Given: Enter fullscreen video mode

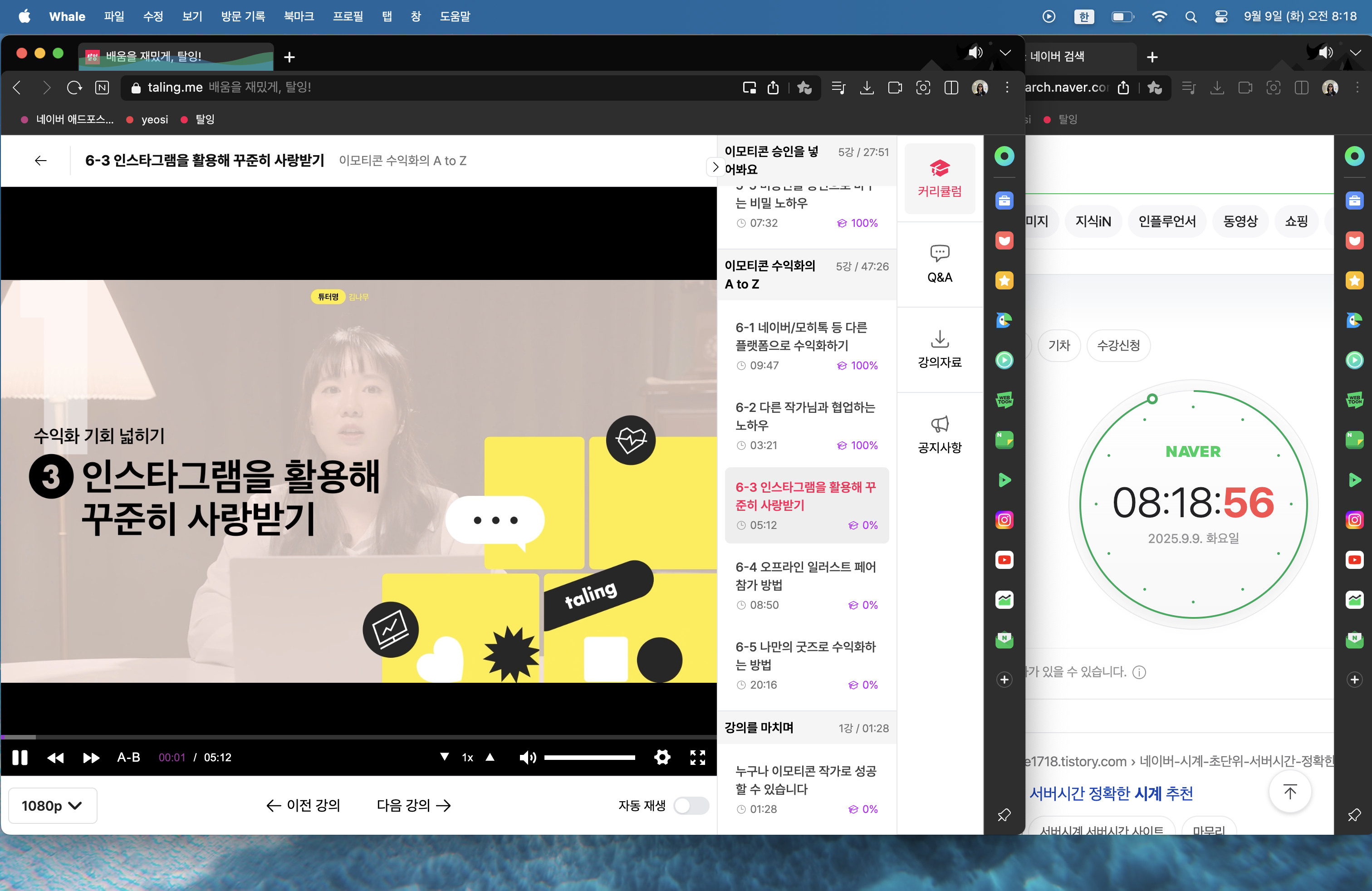Looking at the screenshot, I should (x=697, y=757).
